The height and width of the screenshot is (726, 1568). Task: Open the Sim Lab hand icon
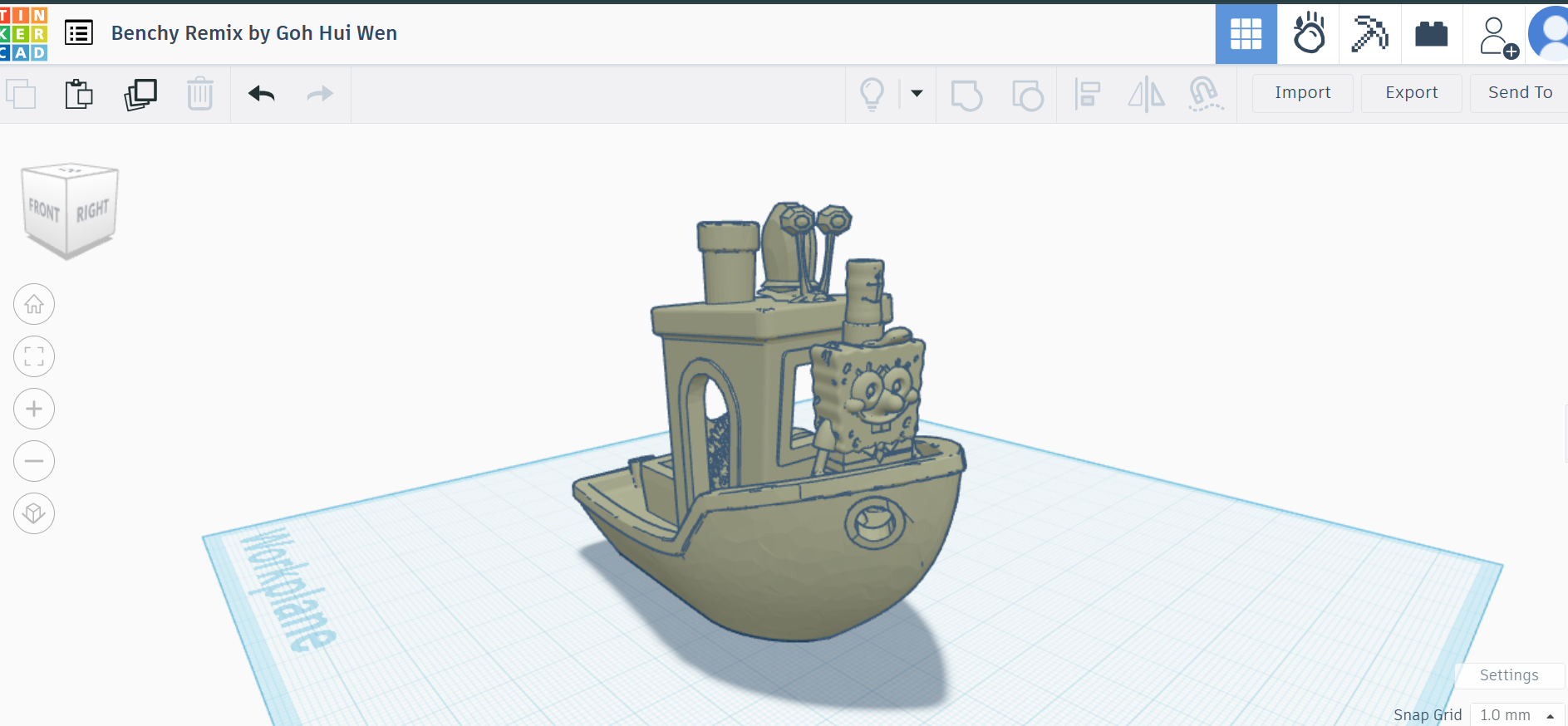(1309, 34)
